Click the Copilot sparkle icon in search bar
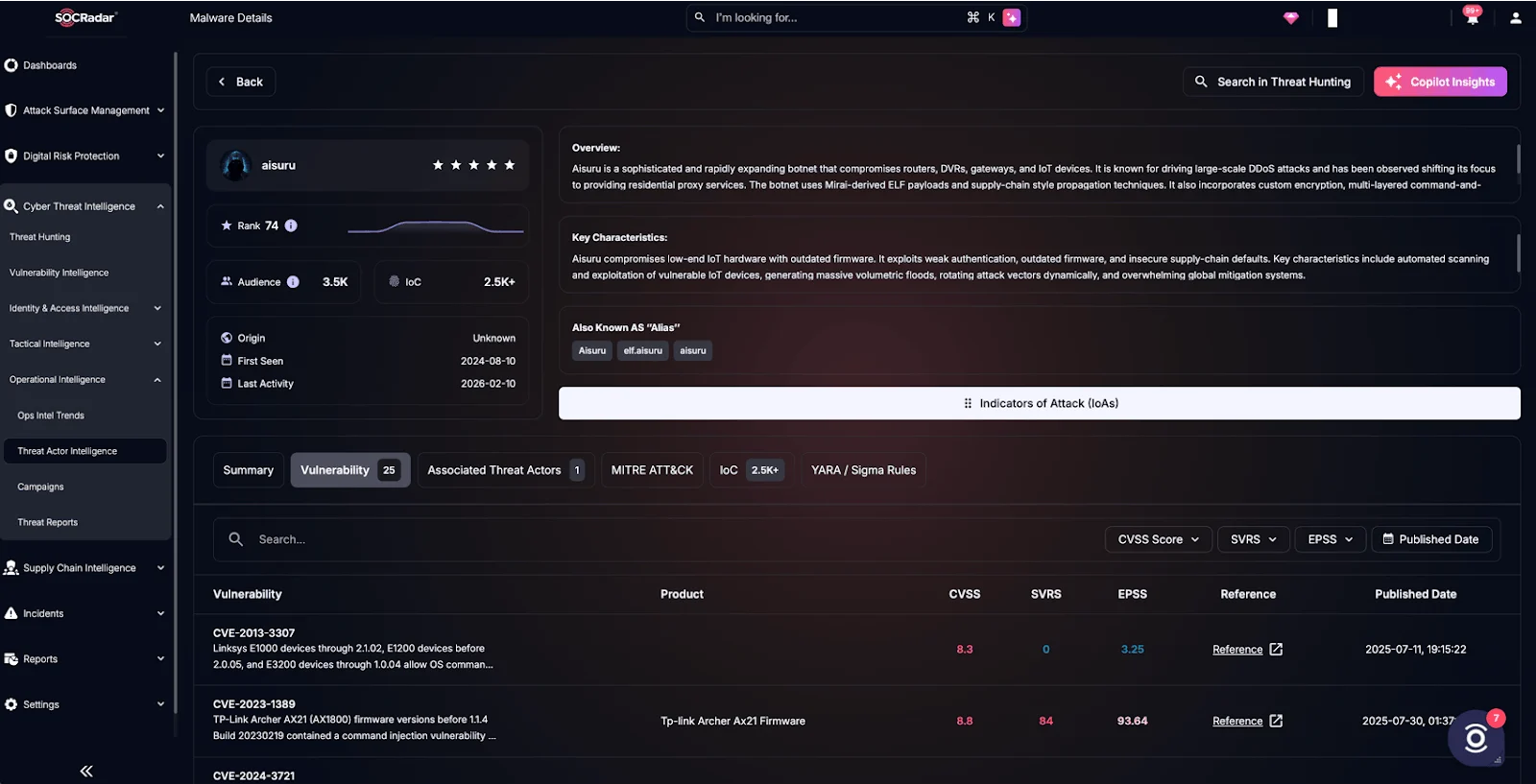 point(1012,17)
